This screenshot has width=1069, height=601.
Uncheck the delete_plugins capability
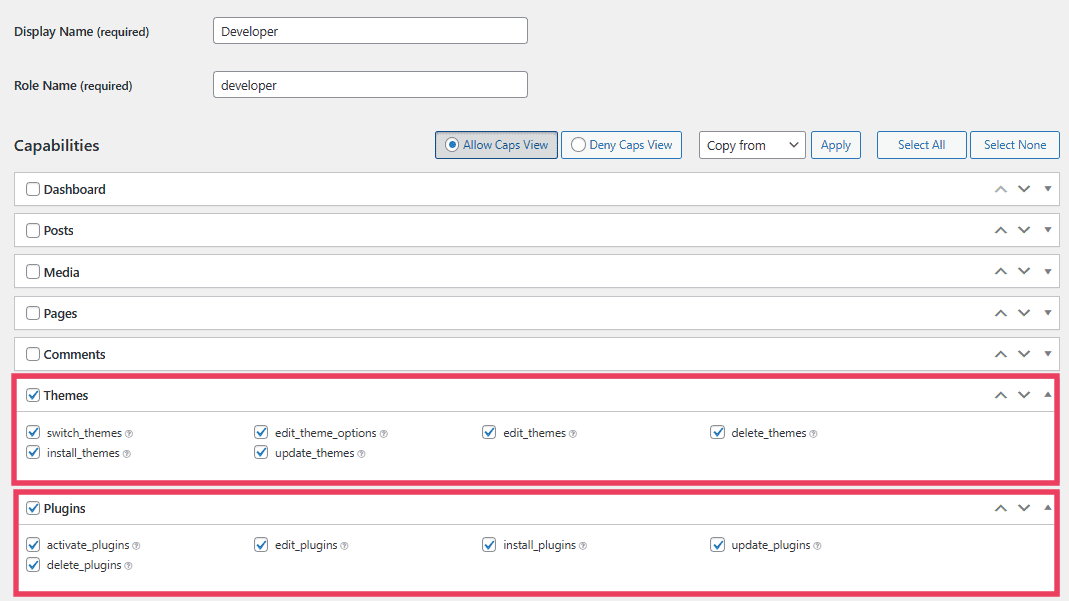pyautogui.click(x=33, y=565)
